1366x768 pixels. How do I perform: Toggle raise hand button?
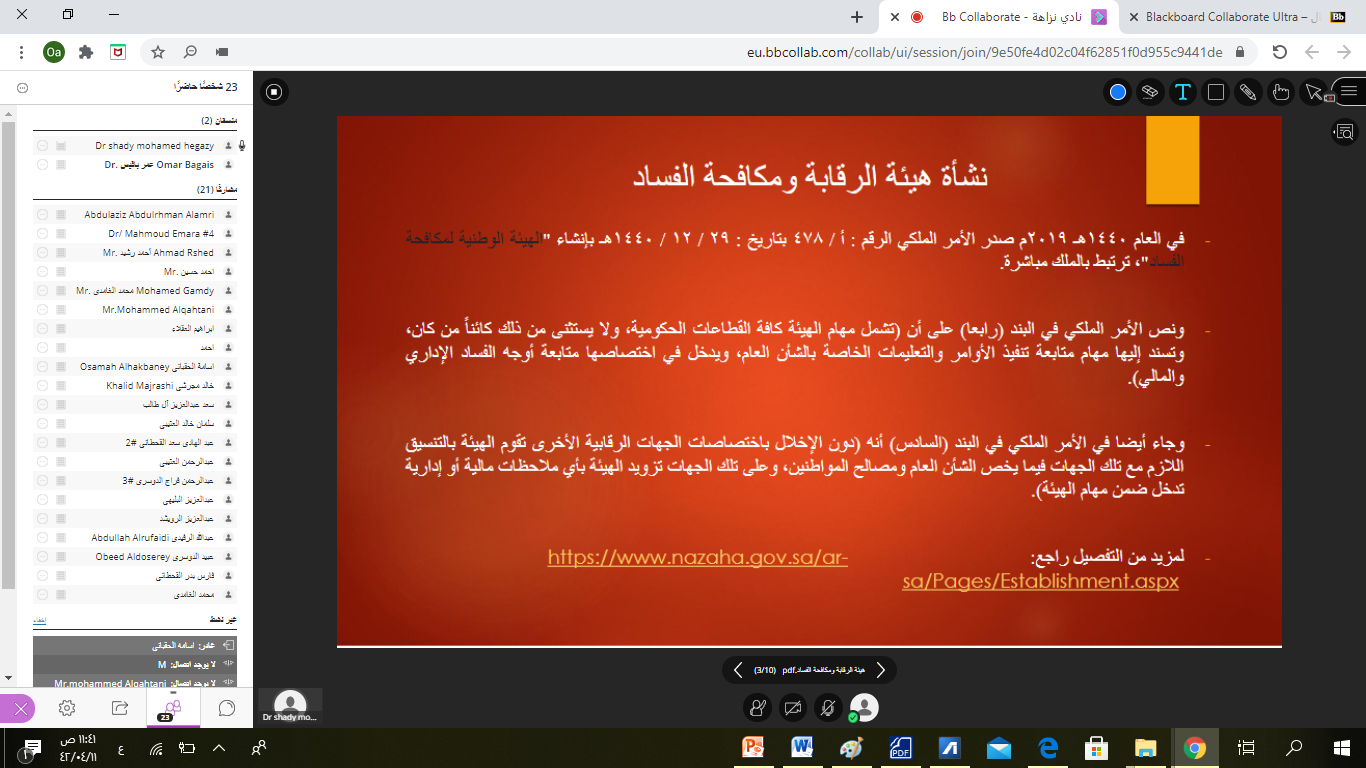point(757,708)
